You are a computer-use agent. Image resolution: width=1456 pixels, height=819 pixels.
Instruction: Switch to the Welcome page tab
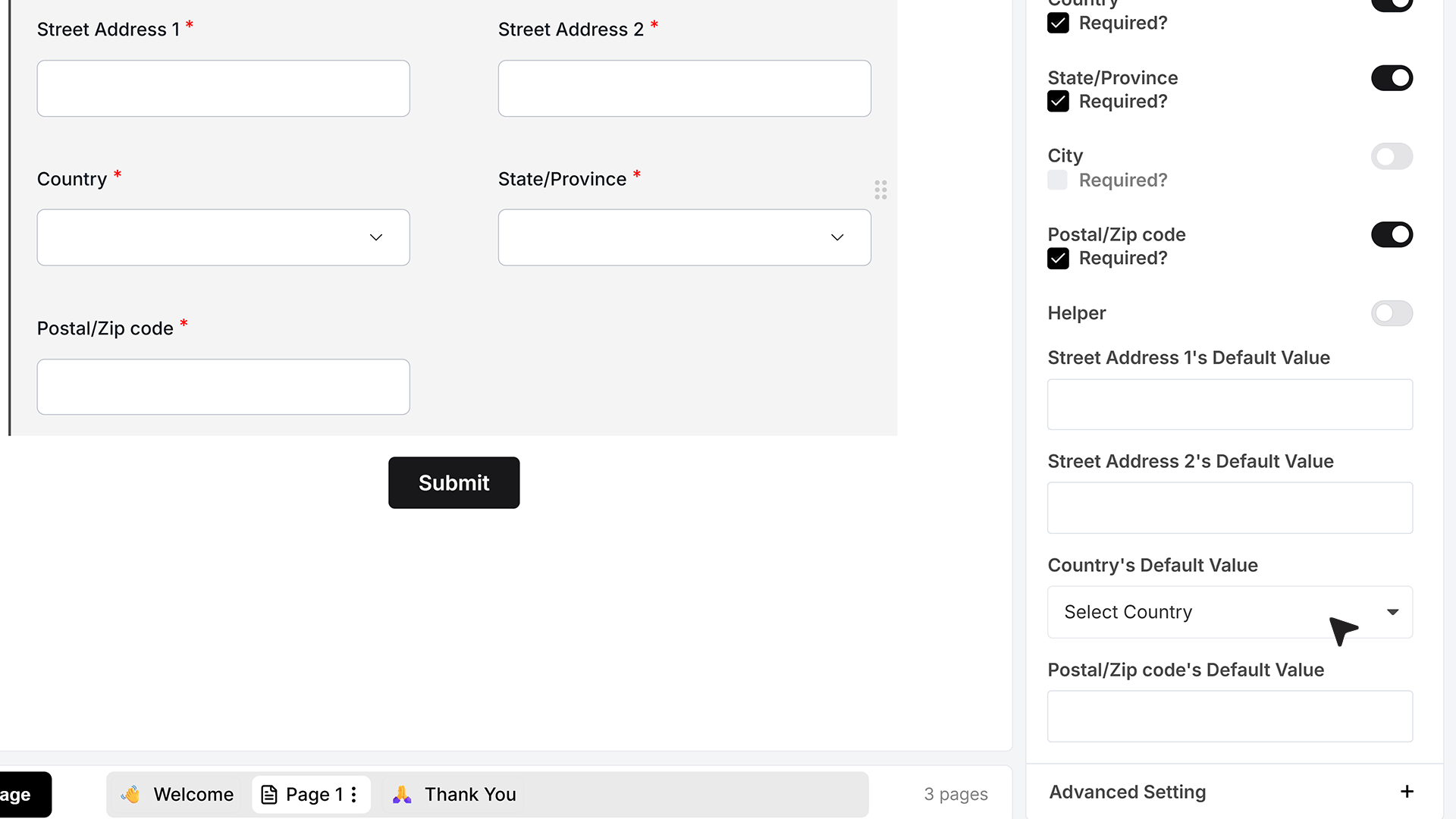177,794
